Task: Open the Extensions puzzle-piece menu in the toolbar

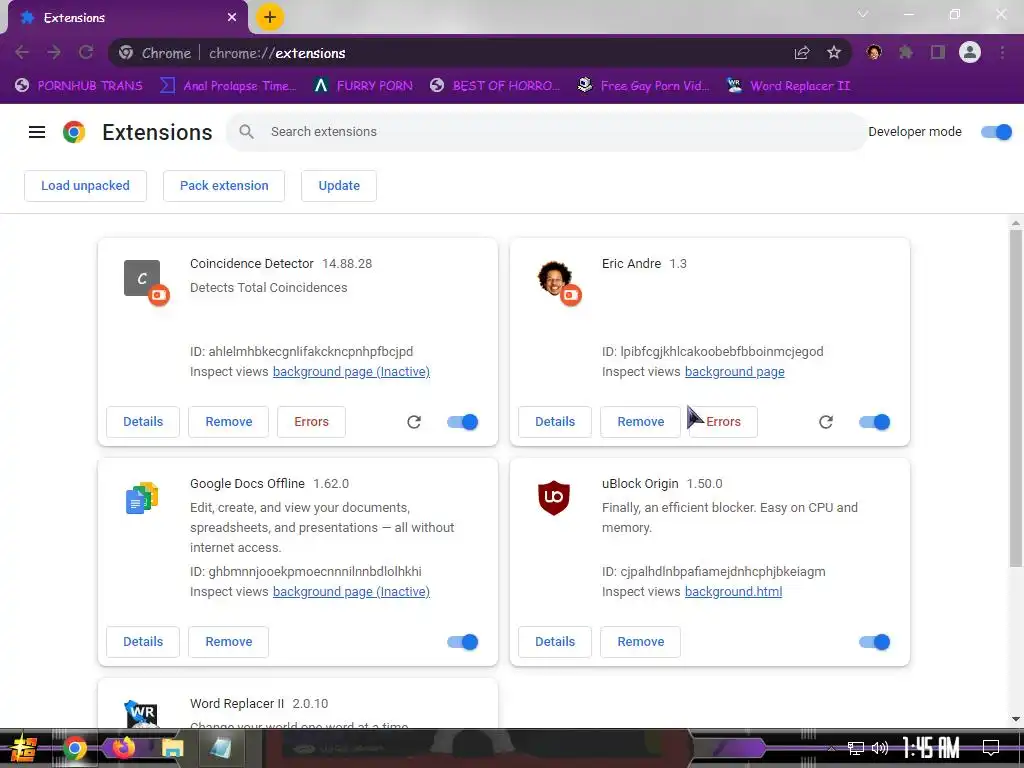Action: coord(906,52)
